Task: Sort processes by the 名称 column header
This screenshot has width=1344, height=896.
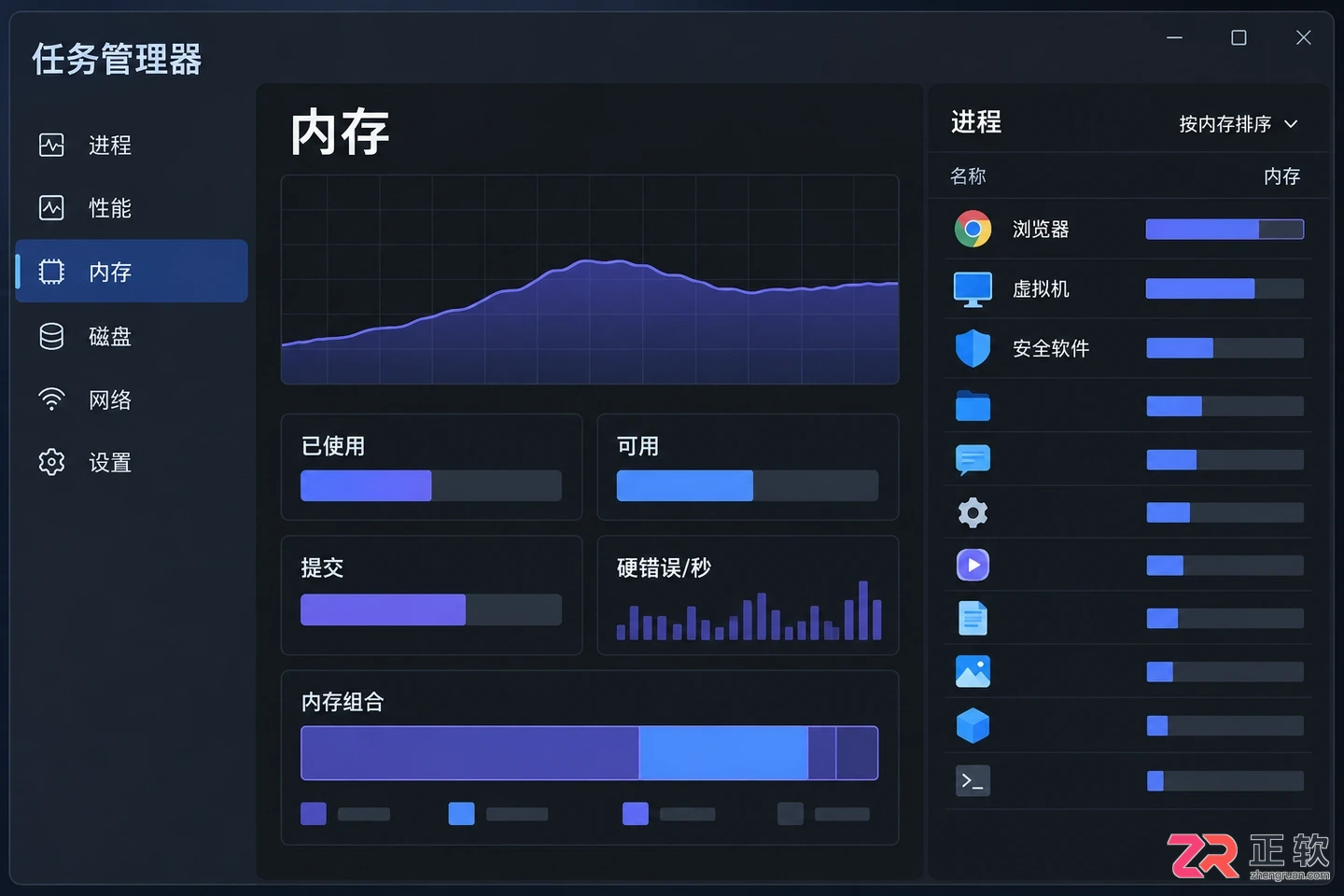Action: (x=968, y=175)
